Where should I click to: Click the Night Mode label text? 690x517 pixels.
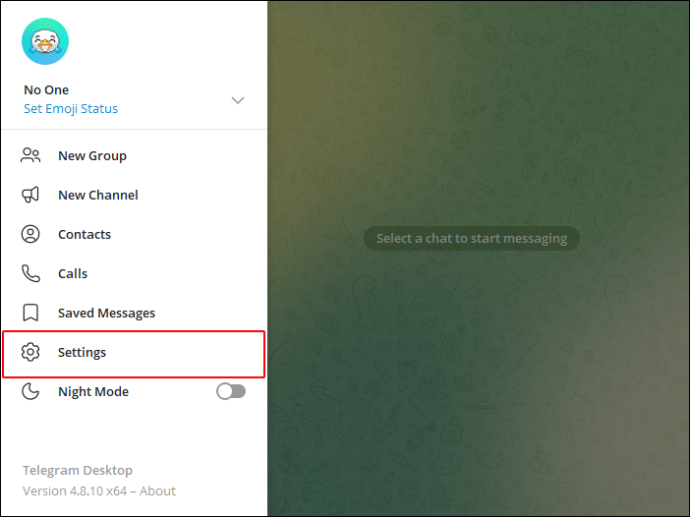click(x=93, y=392)
